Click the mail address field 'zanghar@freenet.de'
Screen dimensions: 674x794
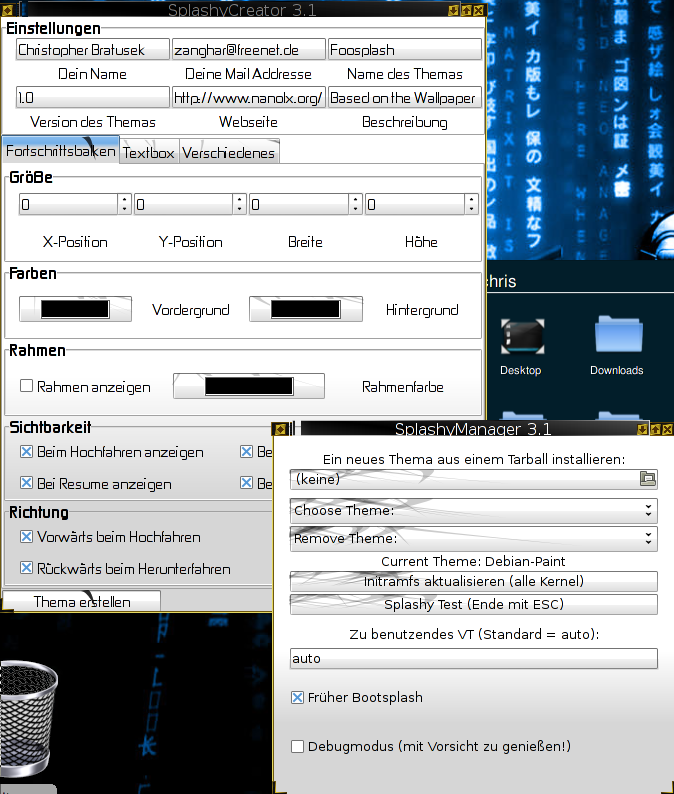(249, 50)
